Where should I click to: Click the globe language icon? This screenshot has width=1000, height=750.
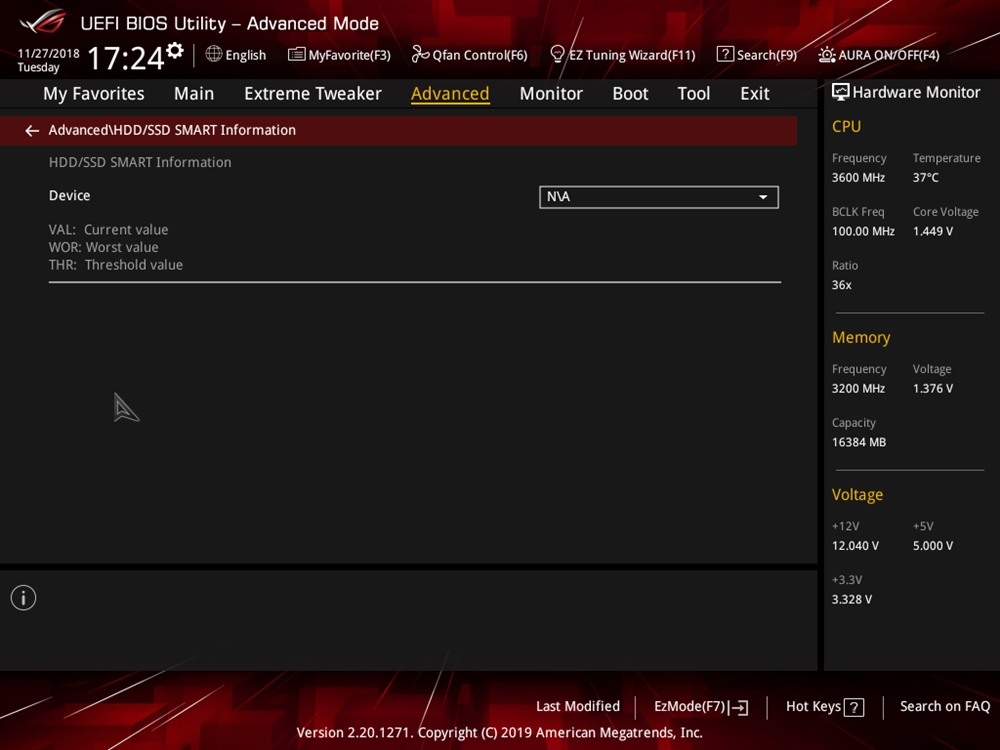click(214, 54)
